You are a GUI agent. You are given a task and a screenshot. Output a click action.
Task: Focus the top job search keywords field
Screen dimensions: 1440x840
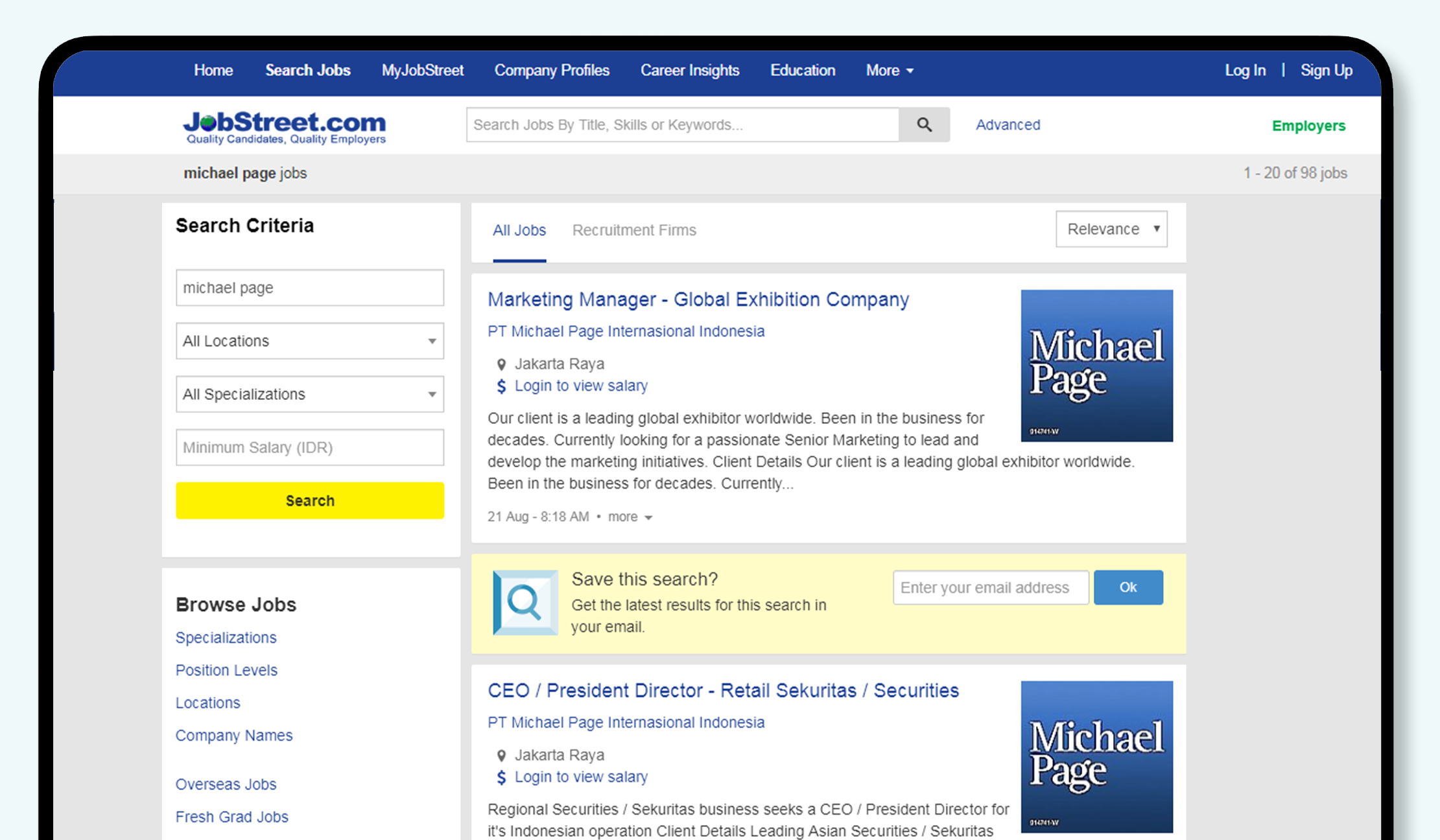pyautogui.click(x=683, y=124)
